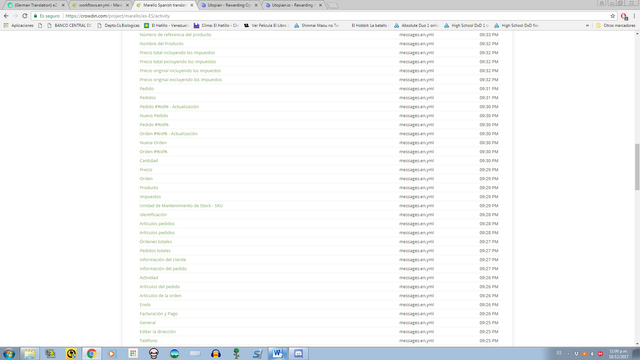Screen dimensions: 640x360
Task: Open the Teléfono translation
Action: [x=148, y=340]
